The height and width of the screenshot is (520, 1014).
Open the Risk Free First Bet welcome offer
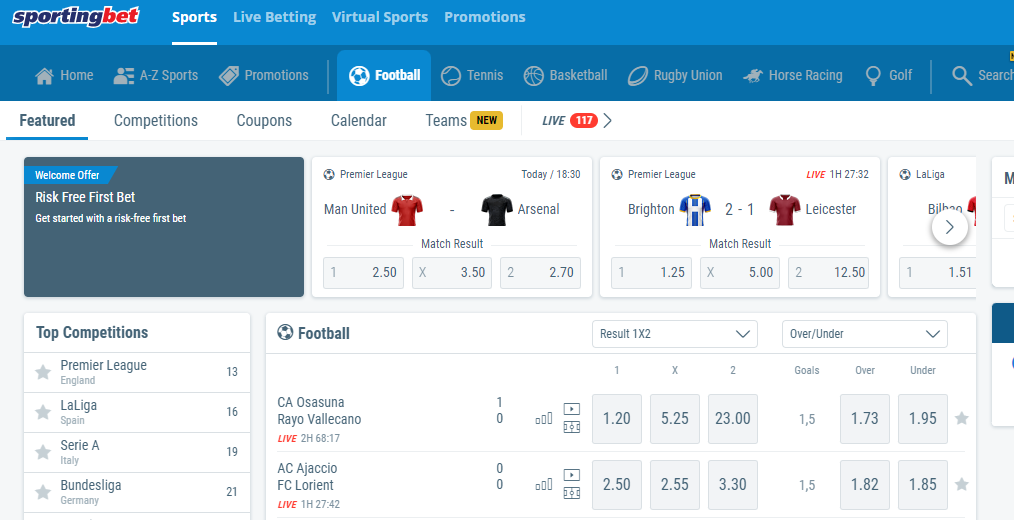point(164,227)
